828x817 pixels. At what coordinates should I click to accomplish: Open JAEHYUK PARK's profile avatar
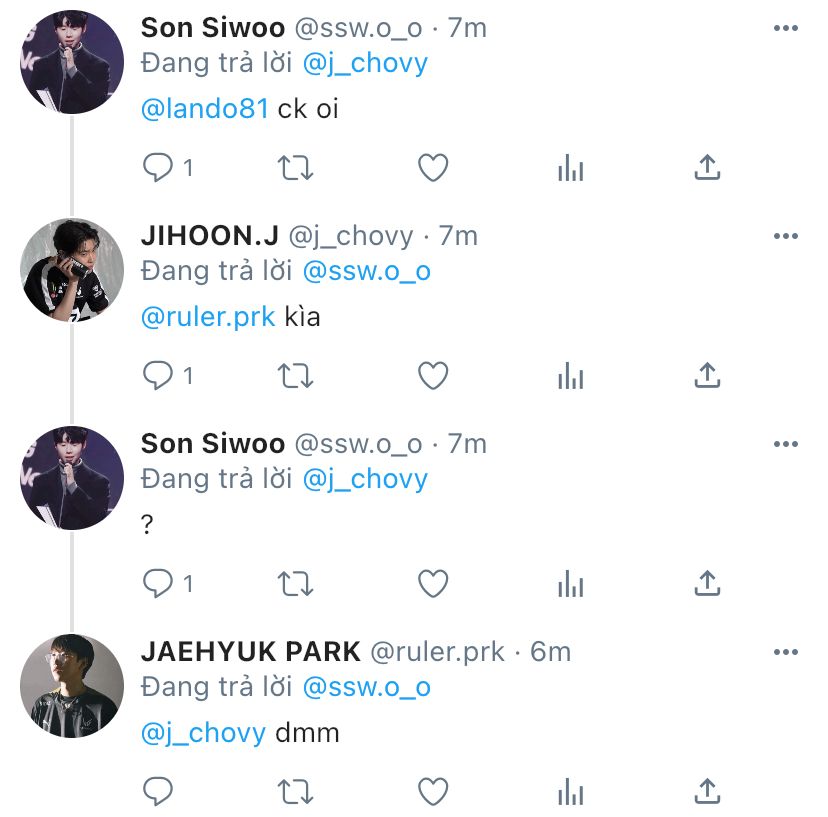coord(72,686)
